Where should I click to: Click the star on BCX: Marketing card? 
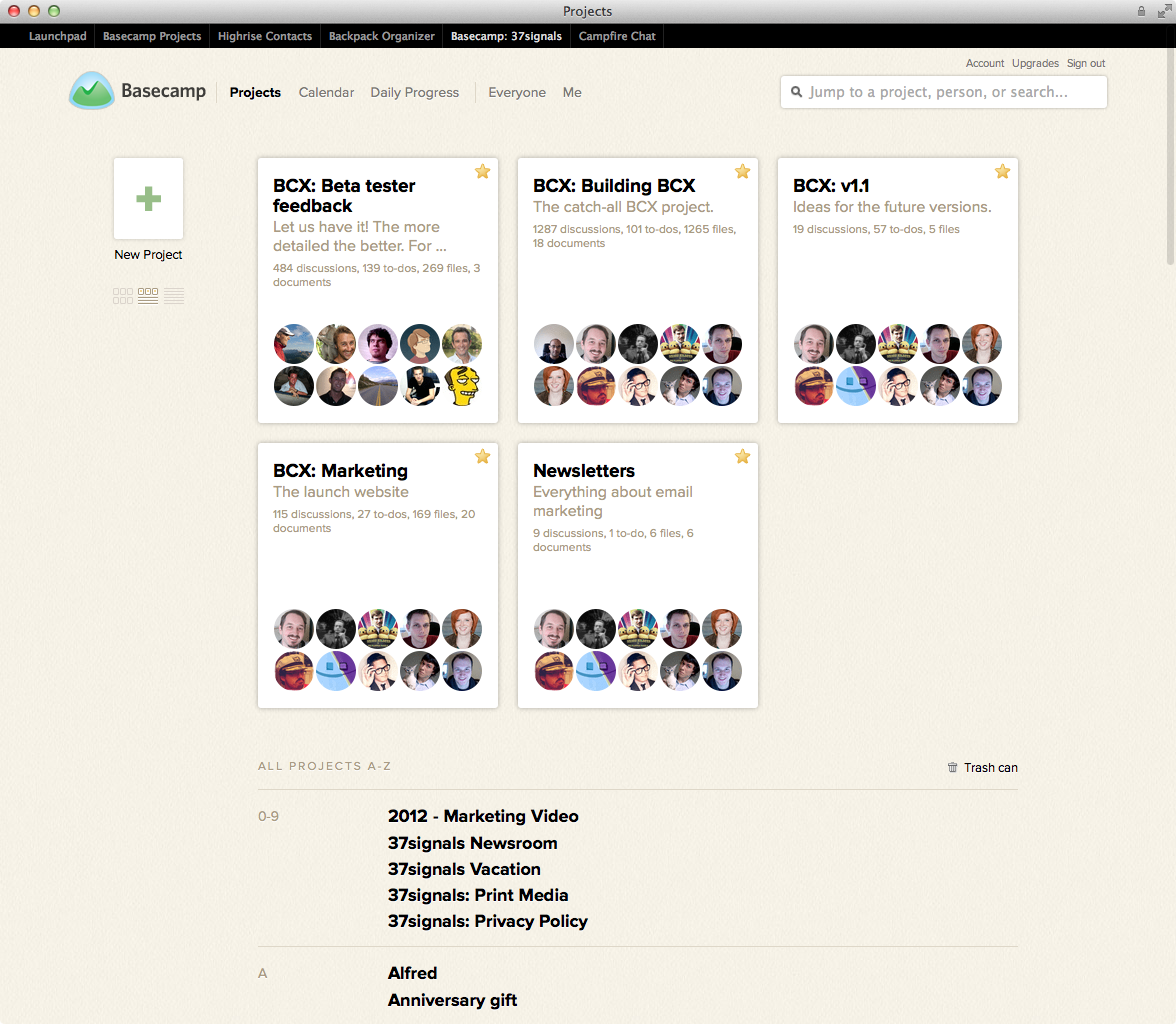(482, 457)
